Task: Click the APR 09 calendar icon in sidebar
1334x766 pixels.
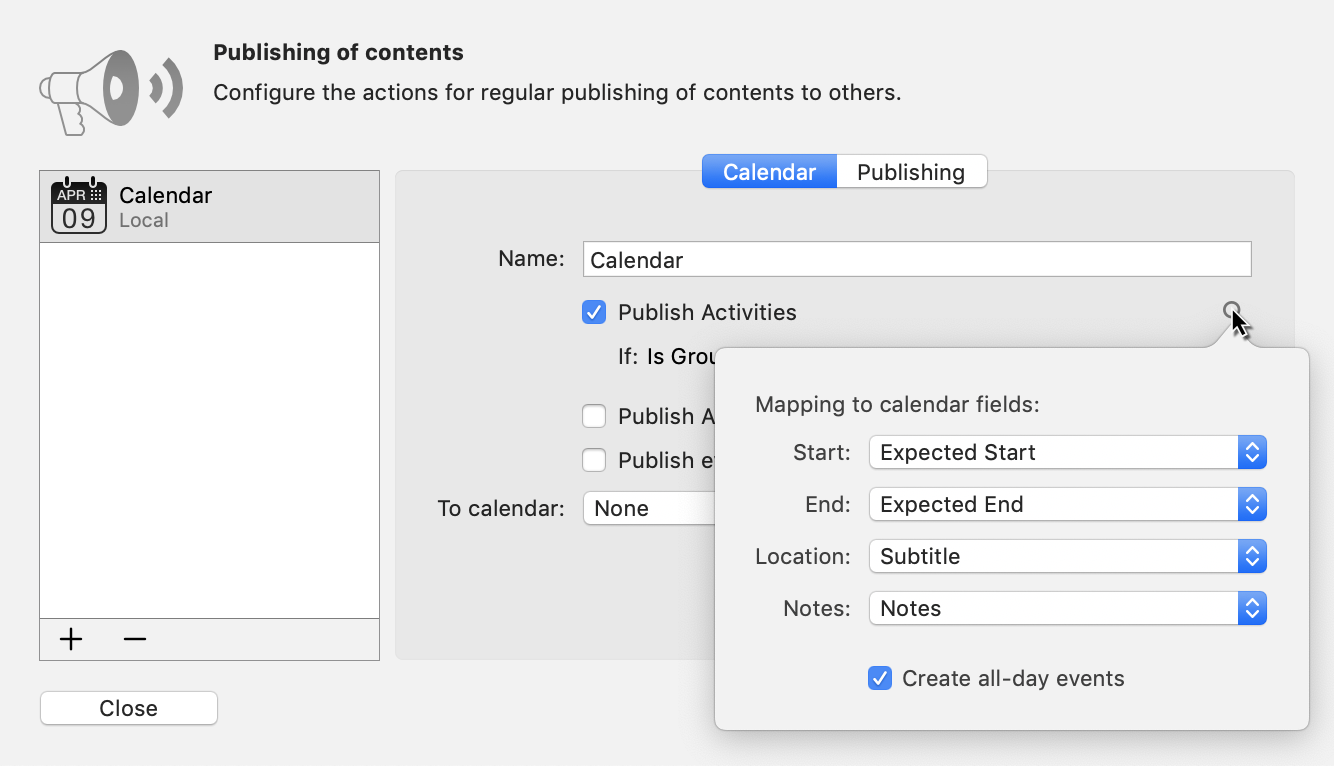Action: 78,205
